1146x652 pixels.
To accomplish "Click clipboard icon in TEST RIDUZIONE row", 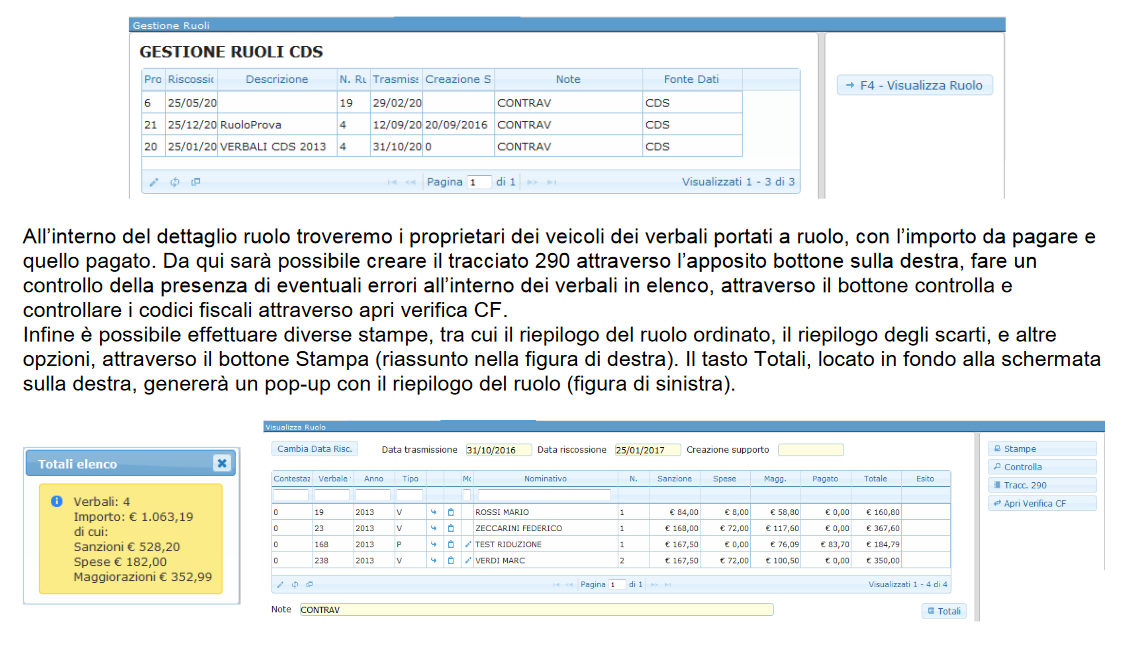I will 451,545.
